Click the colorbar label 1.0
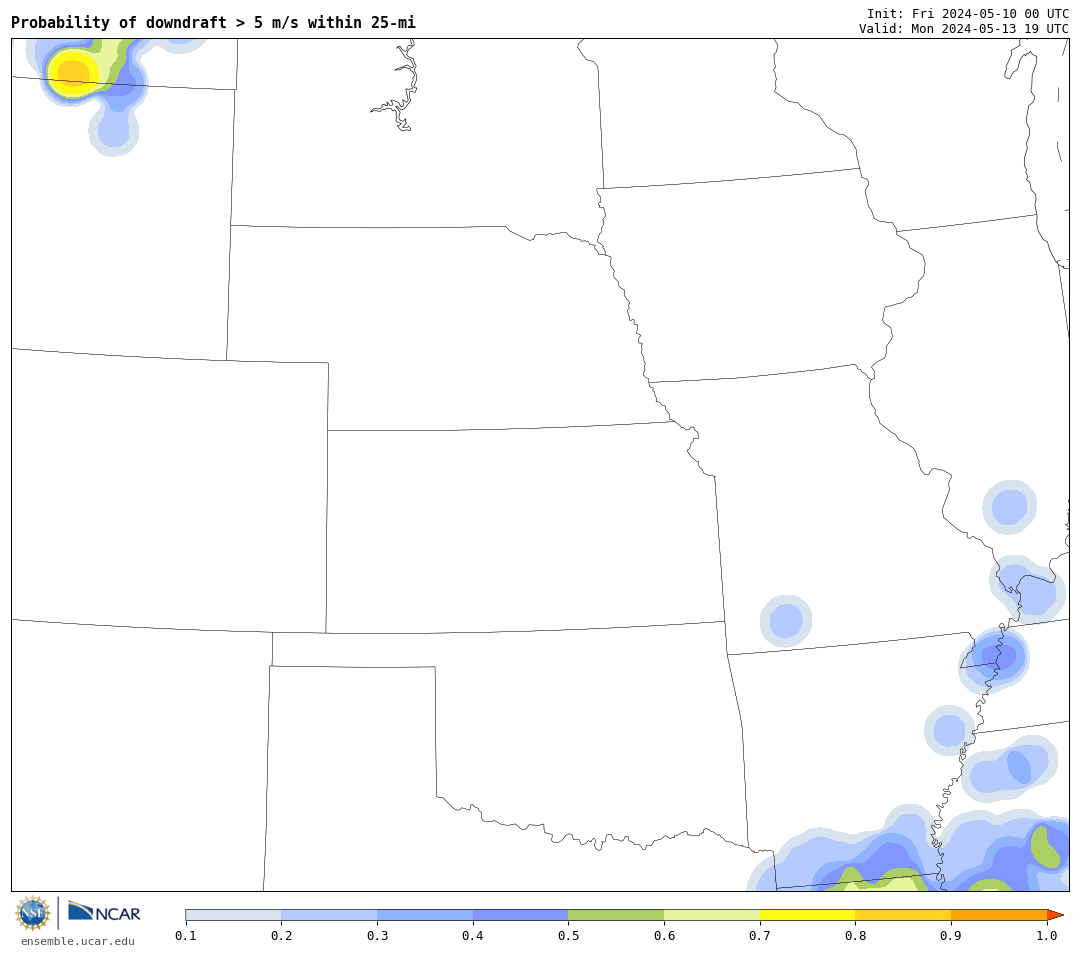This screenshot has height=954, width=1080. point(1047,935)
